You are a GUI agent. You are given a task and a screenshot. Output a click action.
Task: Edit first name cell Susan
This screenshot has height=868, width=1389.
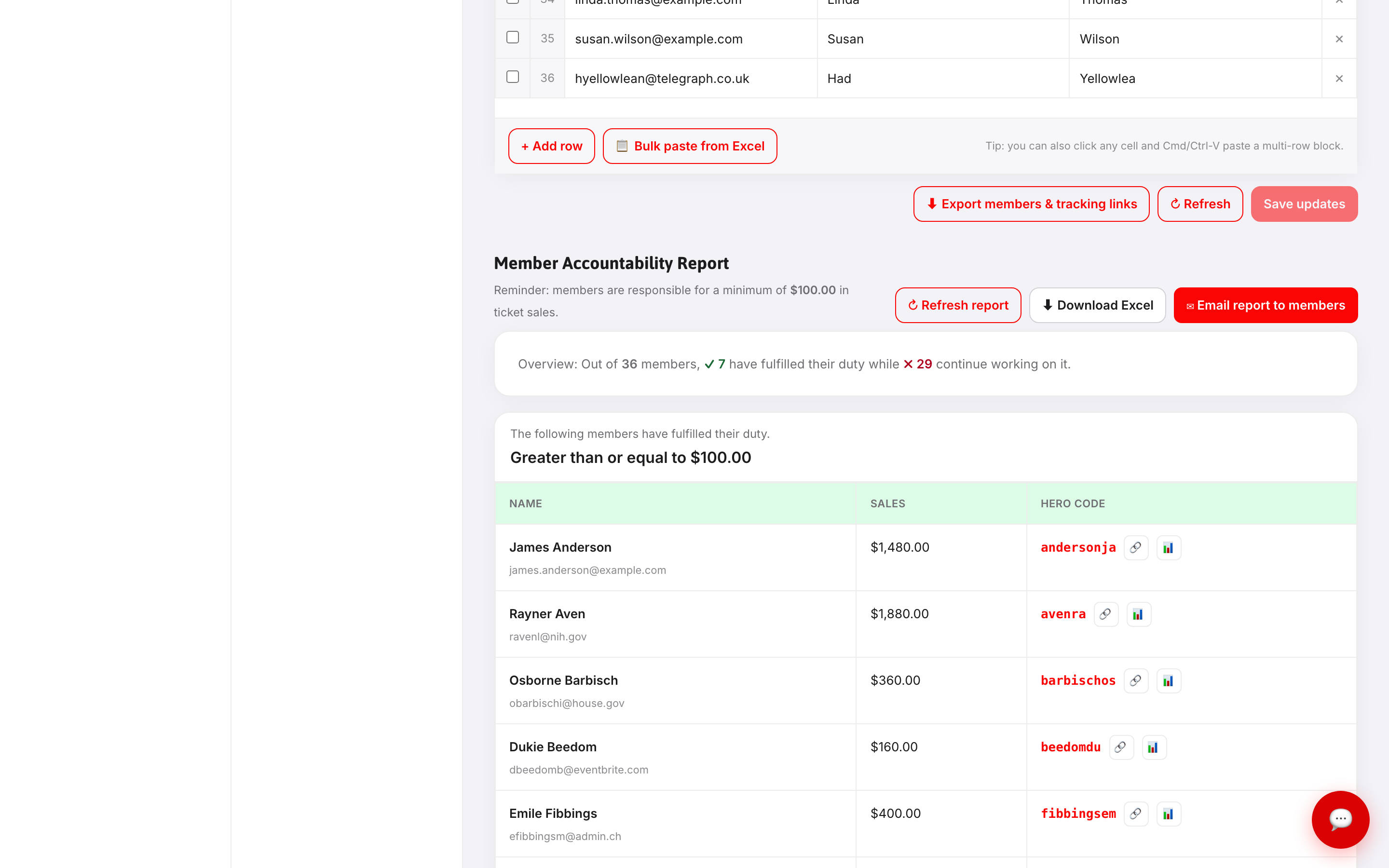tap(943, 39)
